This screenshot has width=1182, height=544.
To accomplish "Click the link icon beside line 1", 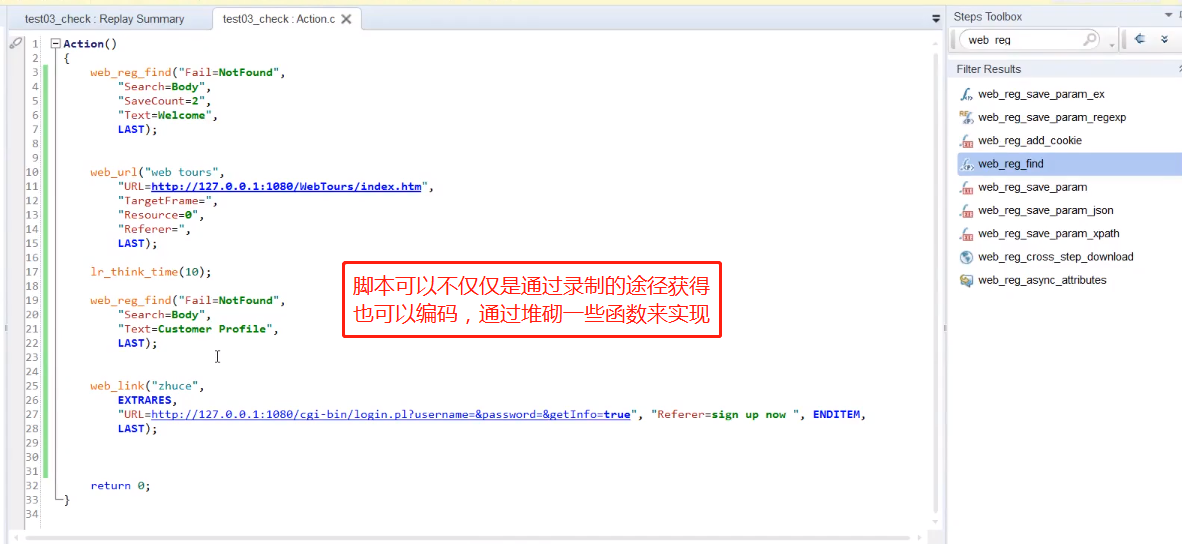I will [x=16, y=44].
